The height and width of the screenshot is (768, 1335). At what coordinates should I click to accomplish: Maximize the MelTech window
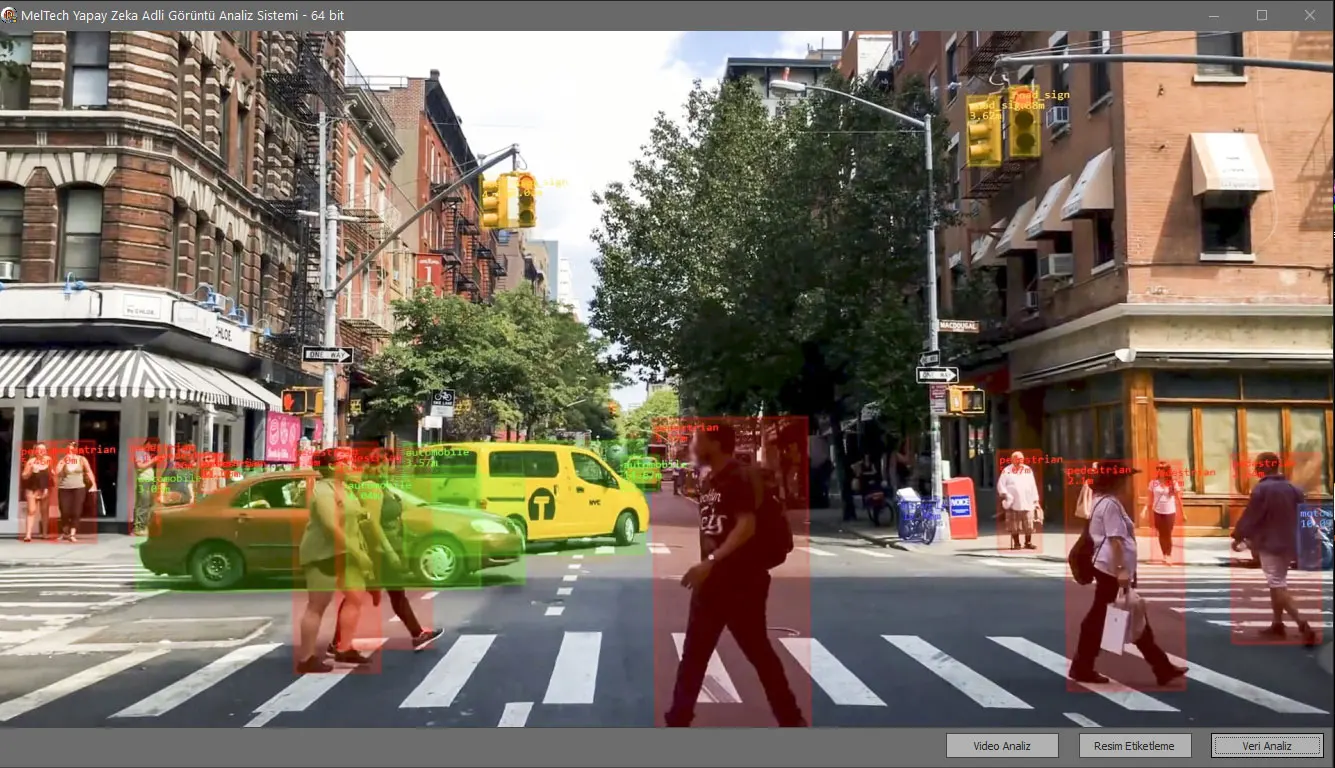point(1262,15)
